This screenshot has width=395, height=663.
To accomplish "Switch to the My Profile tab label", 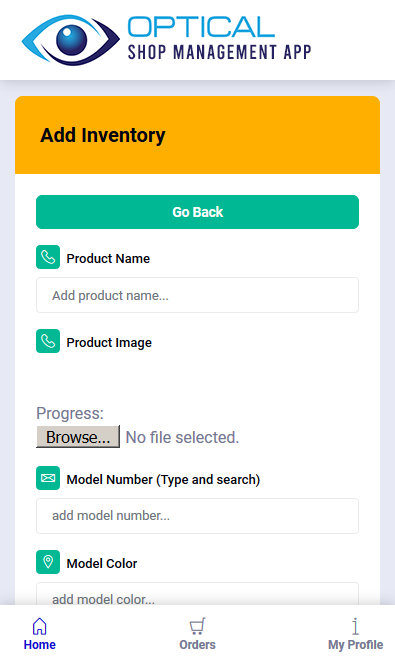I will tap(355, 645).
